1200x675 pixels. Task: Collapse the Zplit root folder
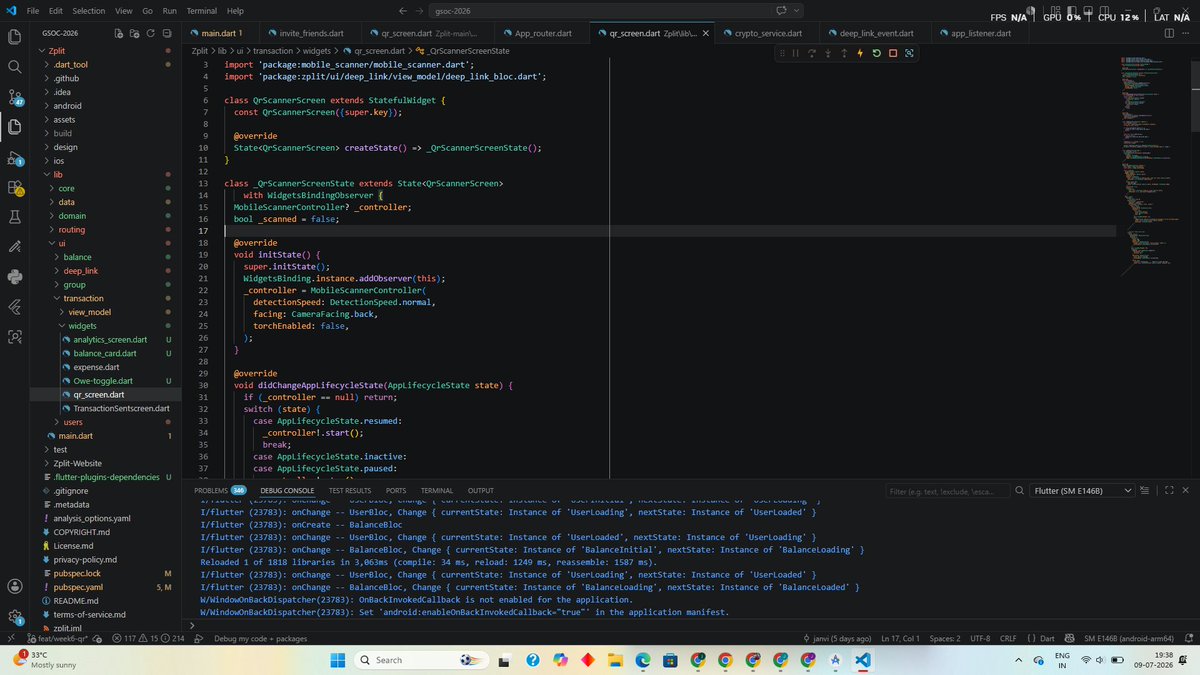(x=55, y=49)
